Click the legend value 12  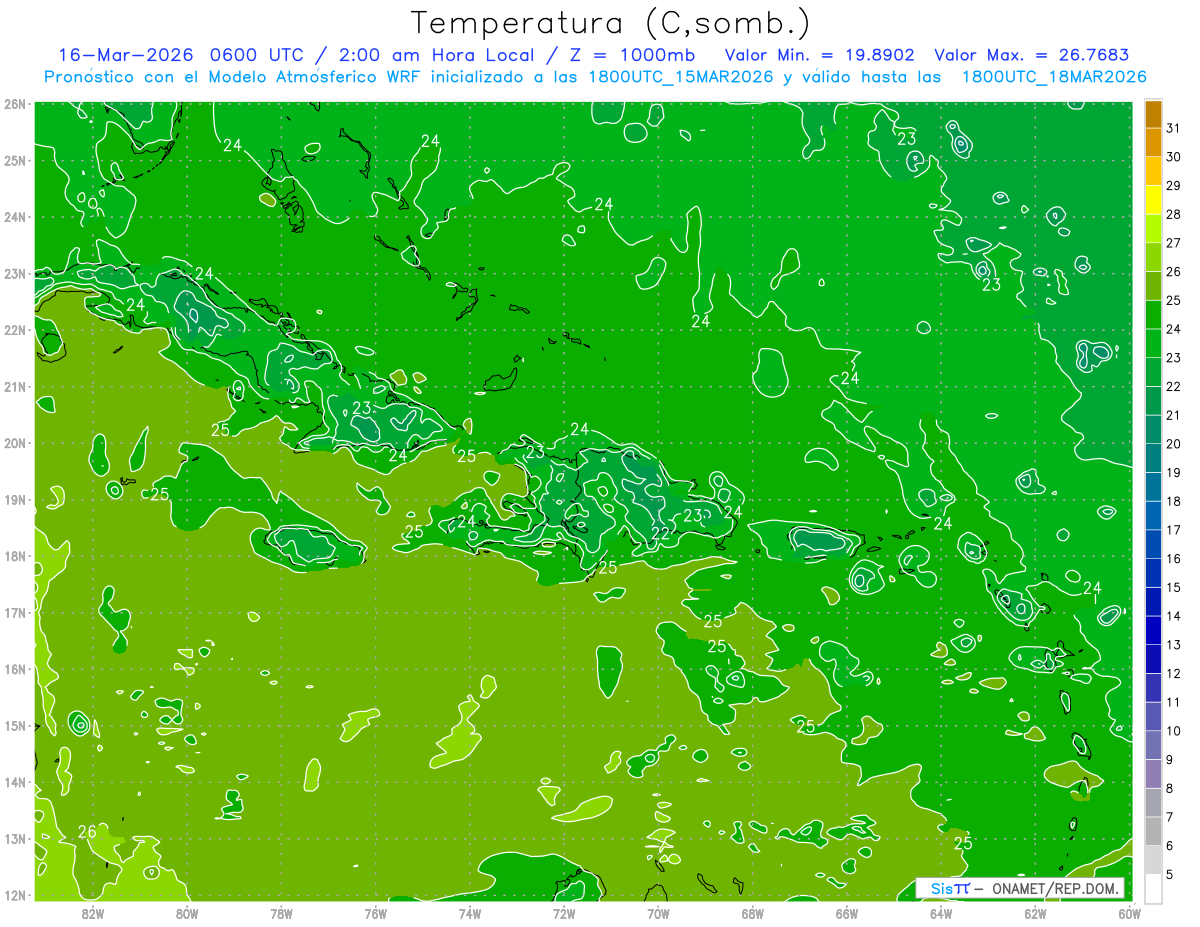pyautogui.click(x=1173, y=673)
